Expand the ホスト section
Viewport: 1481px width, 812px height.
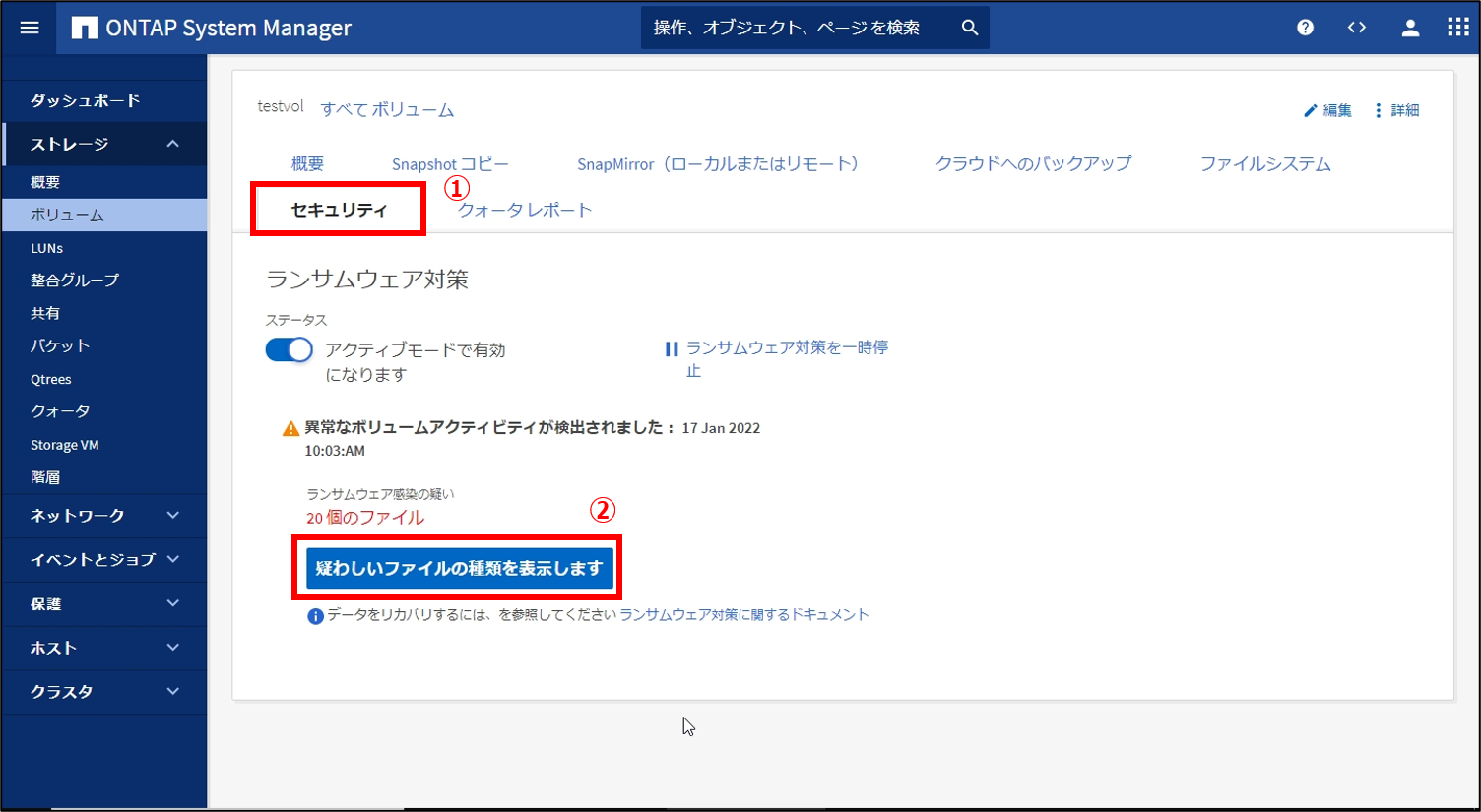click(x=173, y=648)
